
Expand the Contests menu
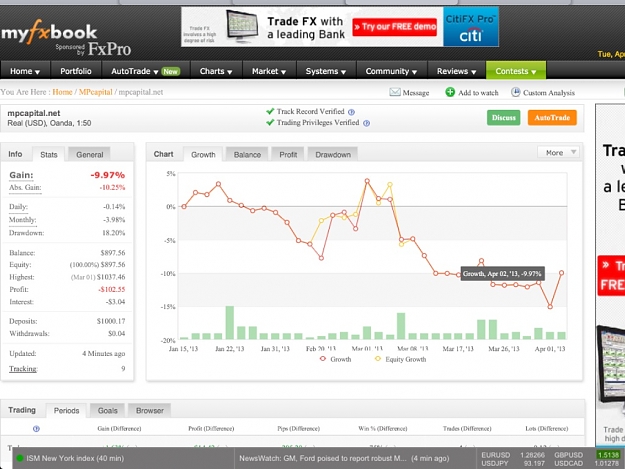click(515, 71)
